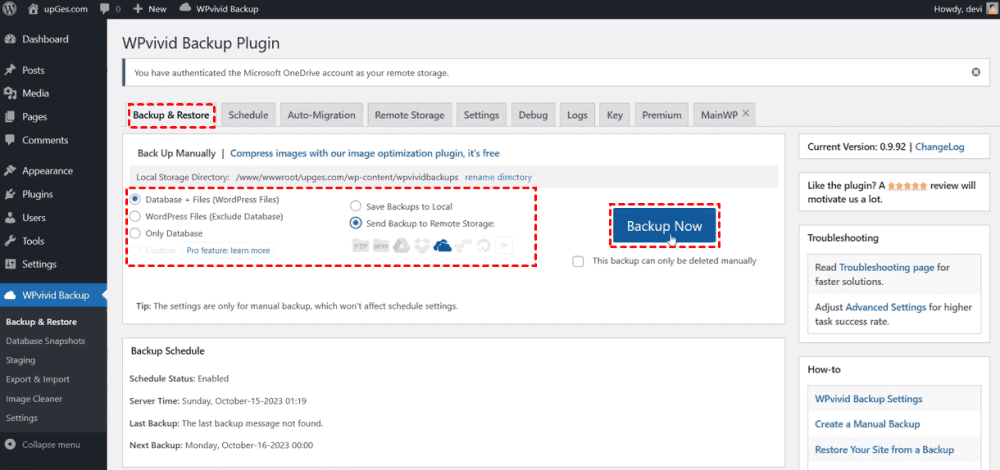Collapse the WordPress admin menu
Image resolution: width=1000 pixels, height=470 pixels.
(x=45, y=444)
